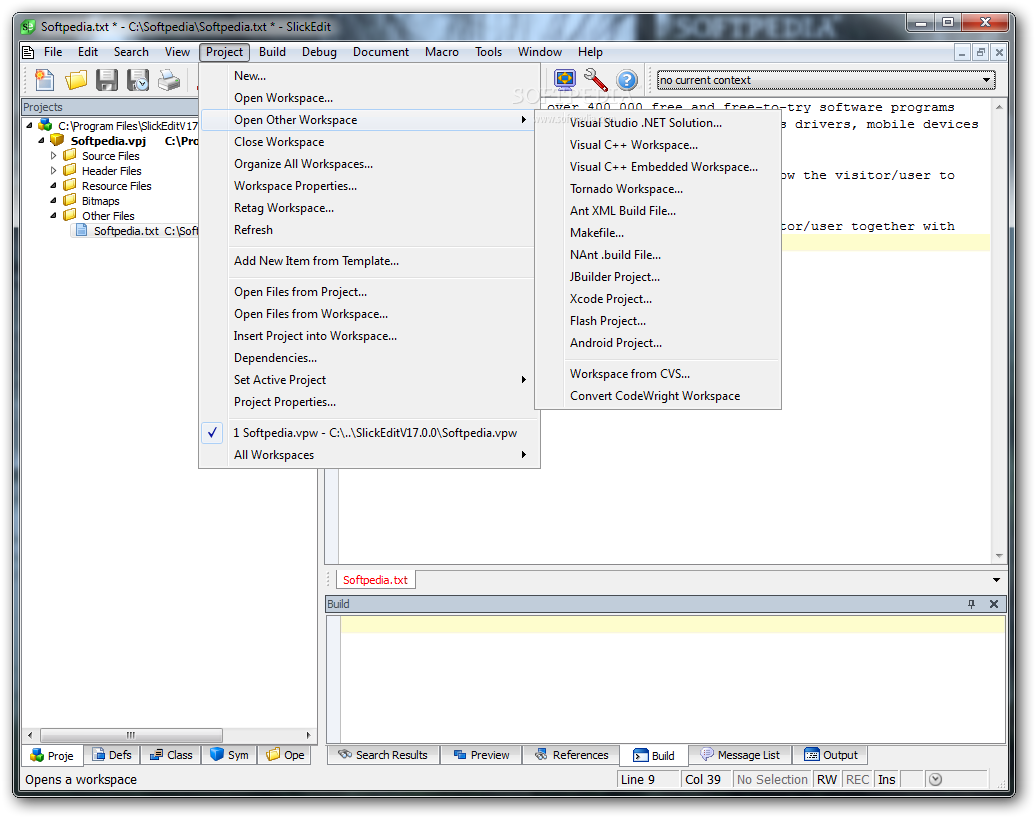Viewport: 1036px width, 818px height.
Task: Click the editor scroll down arrow
Action: tap(999, 556)
